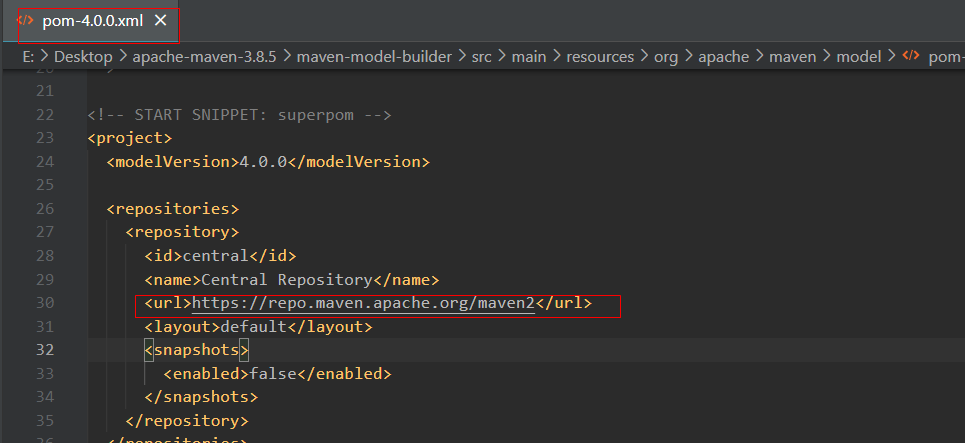
Task: Click the XML file icon on the pom-4.0.0.xml tab
Action: pos(26,20)
